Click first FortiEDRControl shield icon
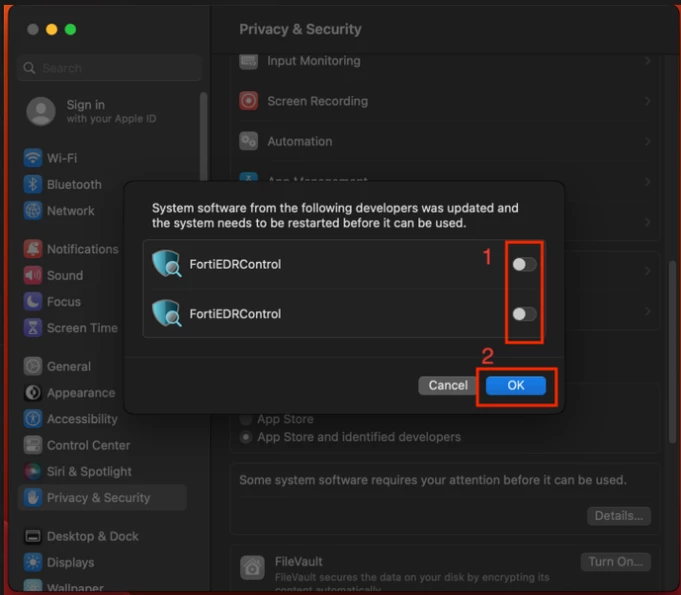 (167, 264)
